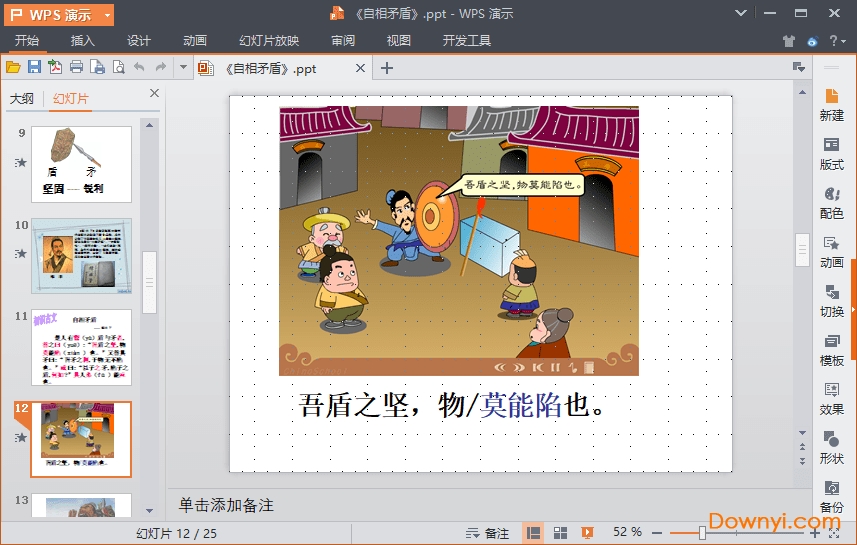Select slide 10 thumbnail with portrait
This screenshot has height=545, width=857.
pyautogui.click(x=81, y=256)
